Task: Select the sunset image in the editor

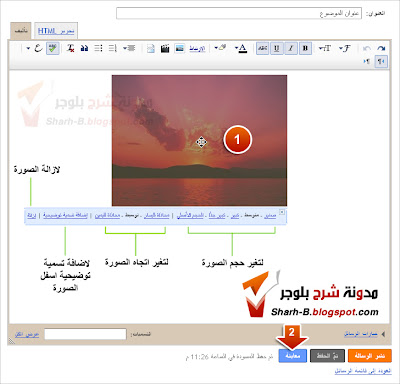Action: click(x=199, y=140)
